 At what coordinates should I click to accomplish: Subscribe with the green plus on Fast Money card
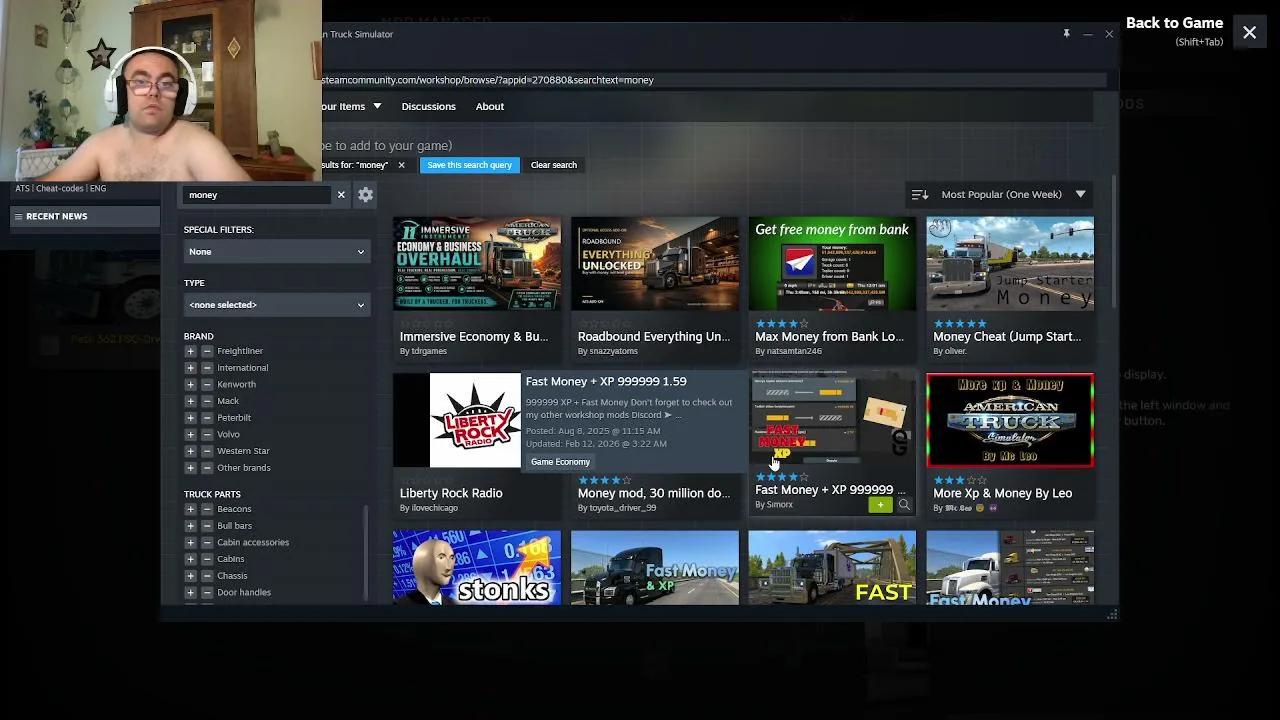[x=880, y=505]
